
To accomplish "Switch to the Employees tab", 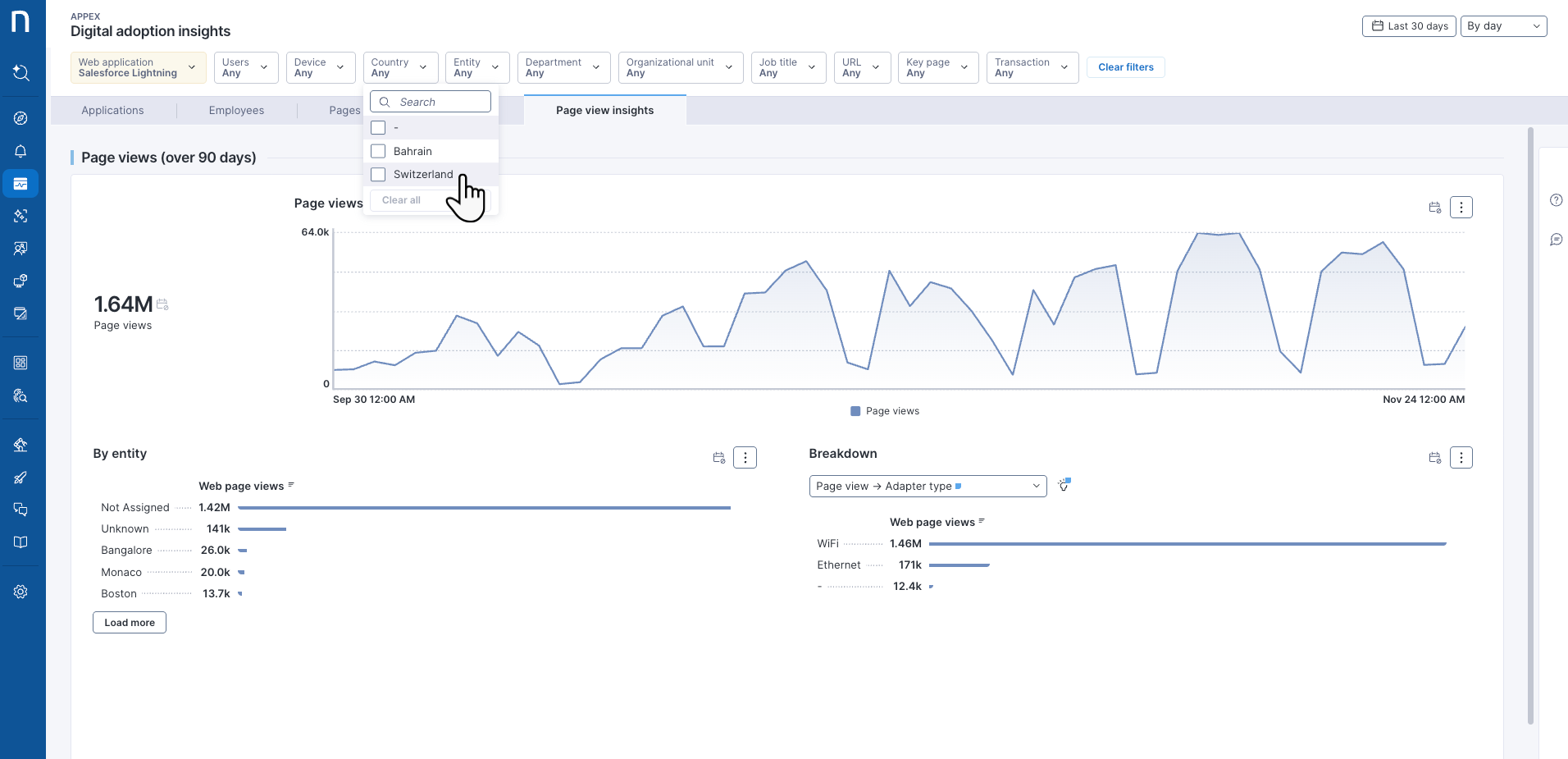I will tap(236, 111).
